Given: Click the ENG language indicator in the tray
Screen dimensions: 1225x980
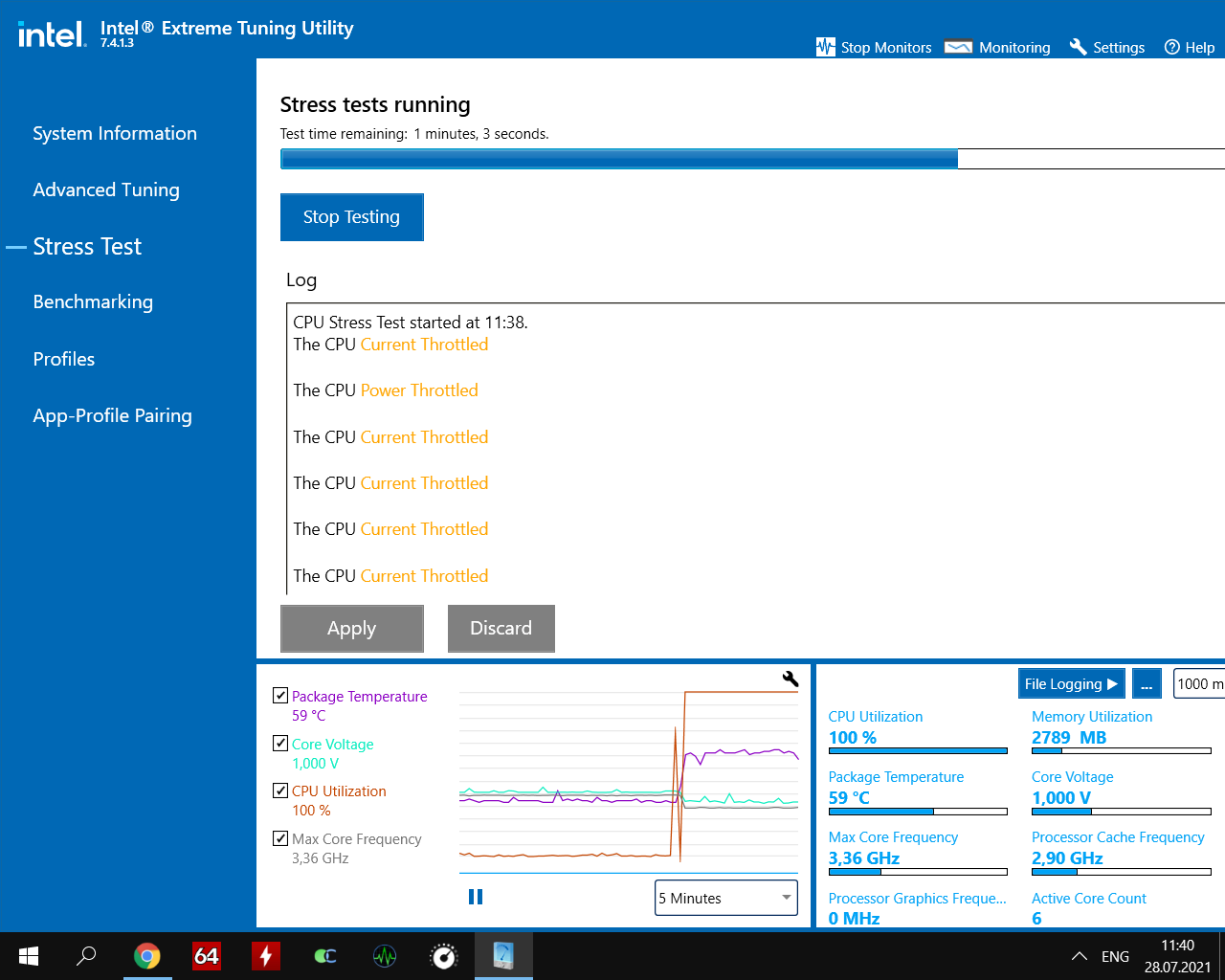Looking at the screenshot, I should click(1115, 956).
